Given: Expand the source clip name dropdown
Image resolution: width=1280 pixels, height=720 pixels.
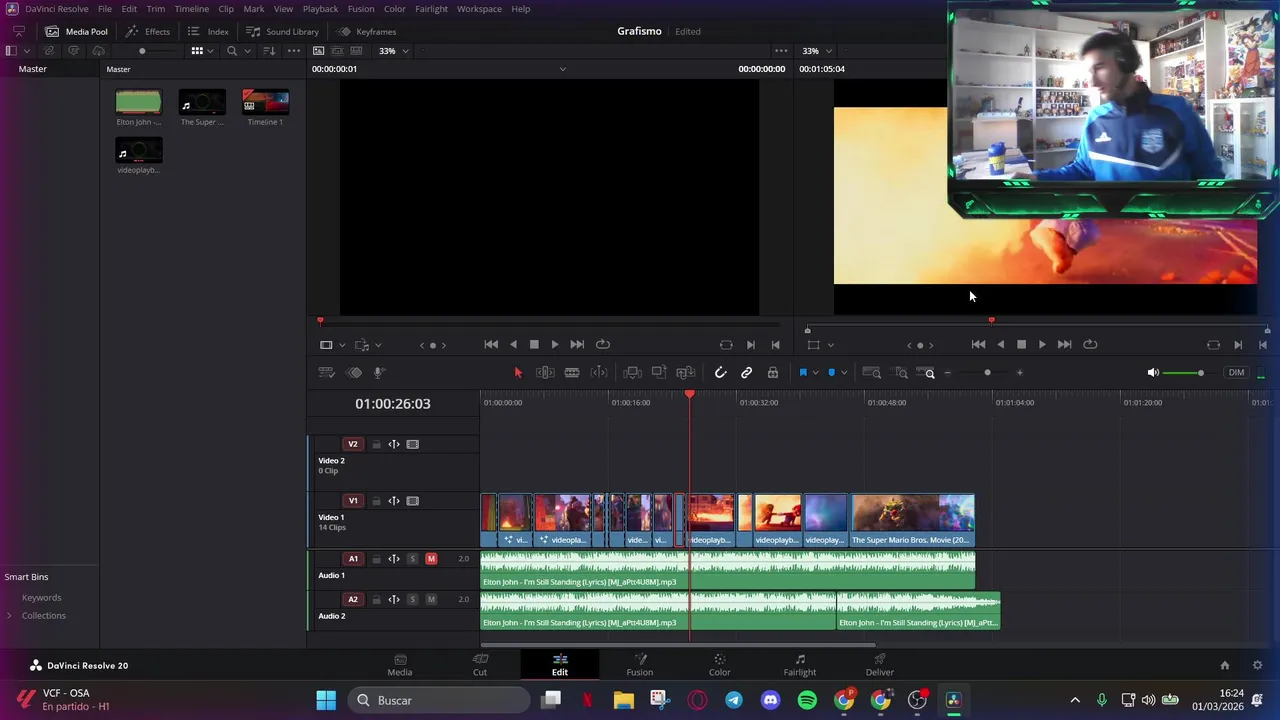Looking at the screenshot, I should 562,69.
